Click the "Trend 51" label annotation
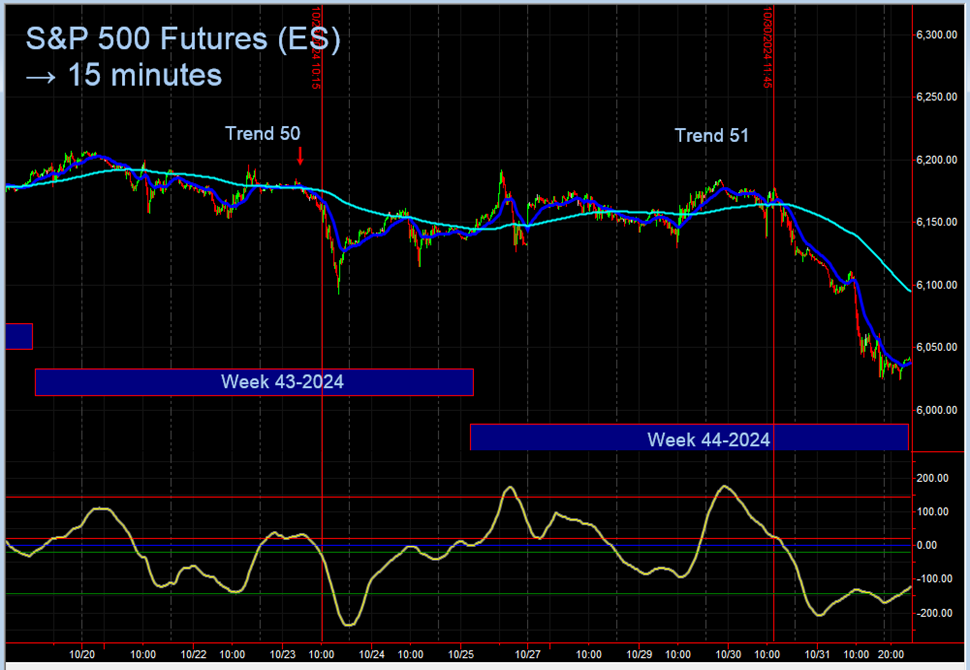The height and width of the screenshot is (670, 970). (x=711, y=135)
